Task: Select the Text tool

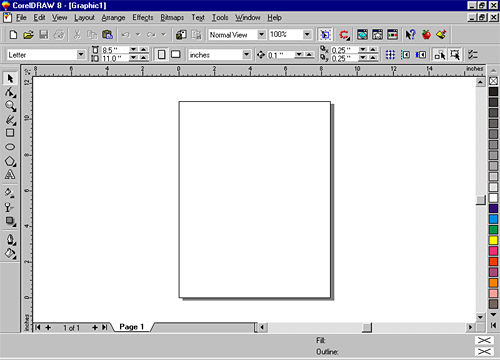Action: click(x=10, y=175)
